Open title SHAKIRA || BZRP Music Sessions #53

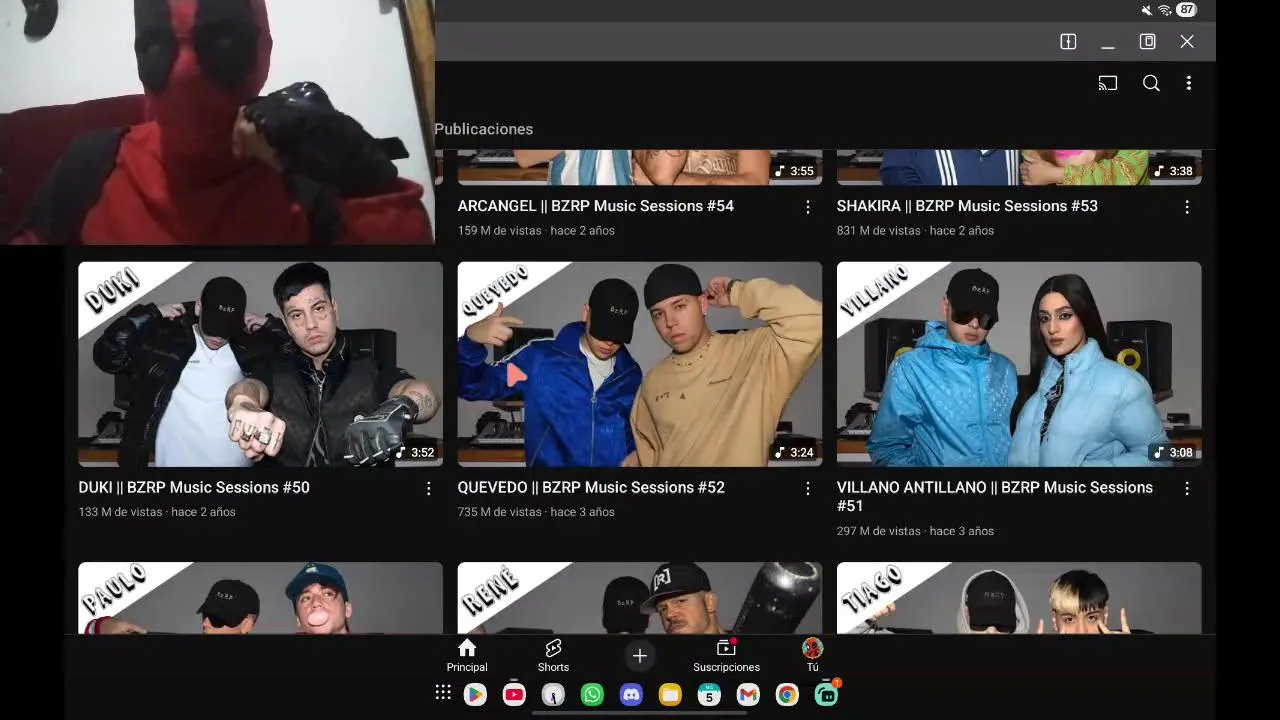pyautogui.click(x=967, y=206)
